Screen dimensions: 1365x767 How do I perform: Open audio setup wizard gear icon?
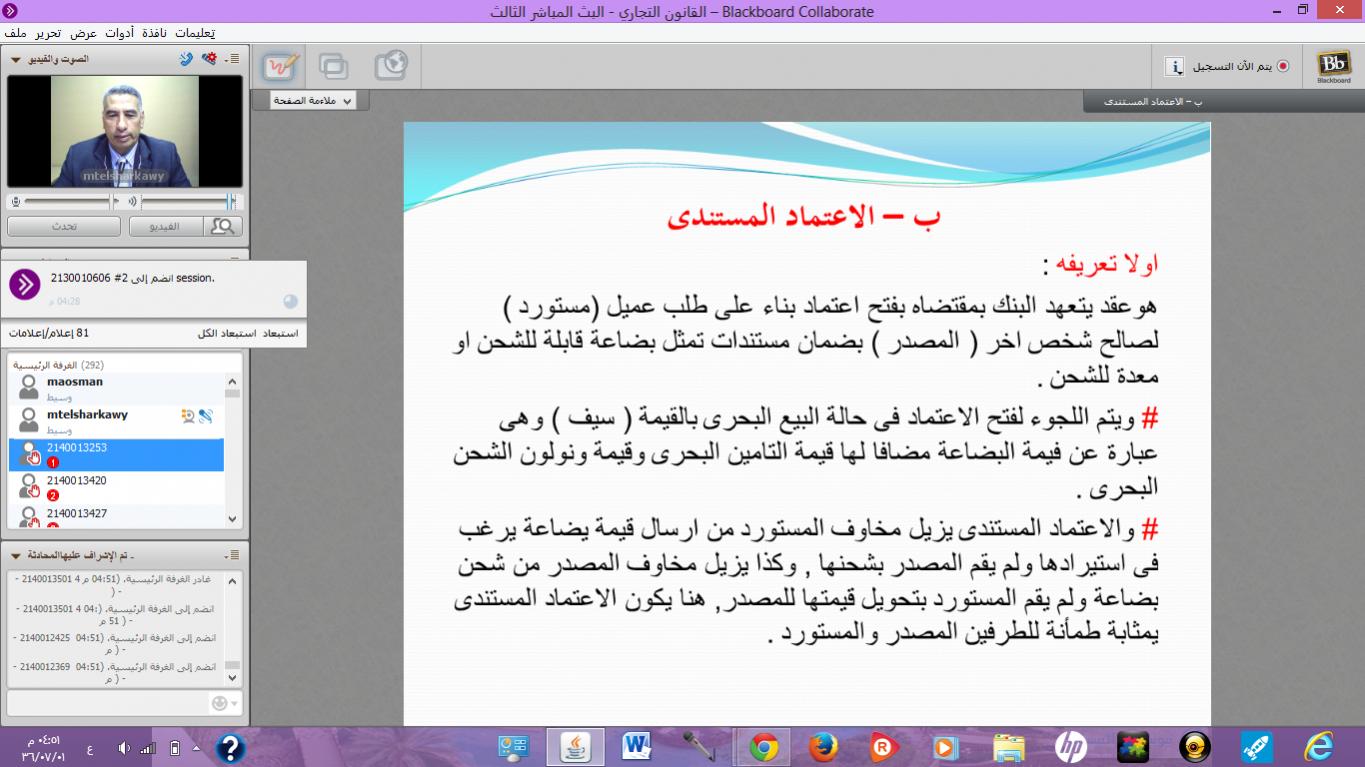(208, 59)
